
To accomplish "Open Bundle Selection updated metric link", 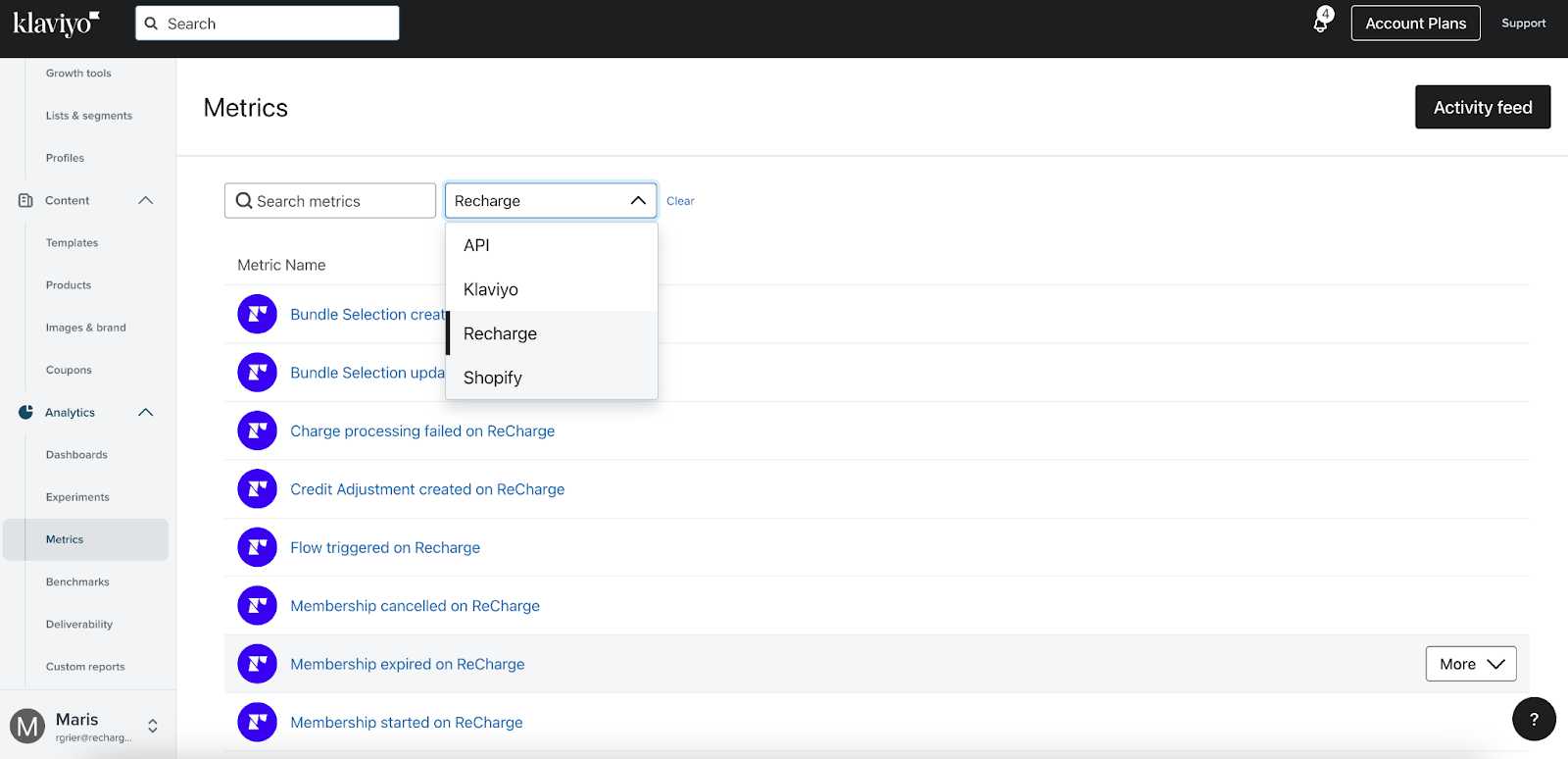I will 367,373.
